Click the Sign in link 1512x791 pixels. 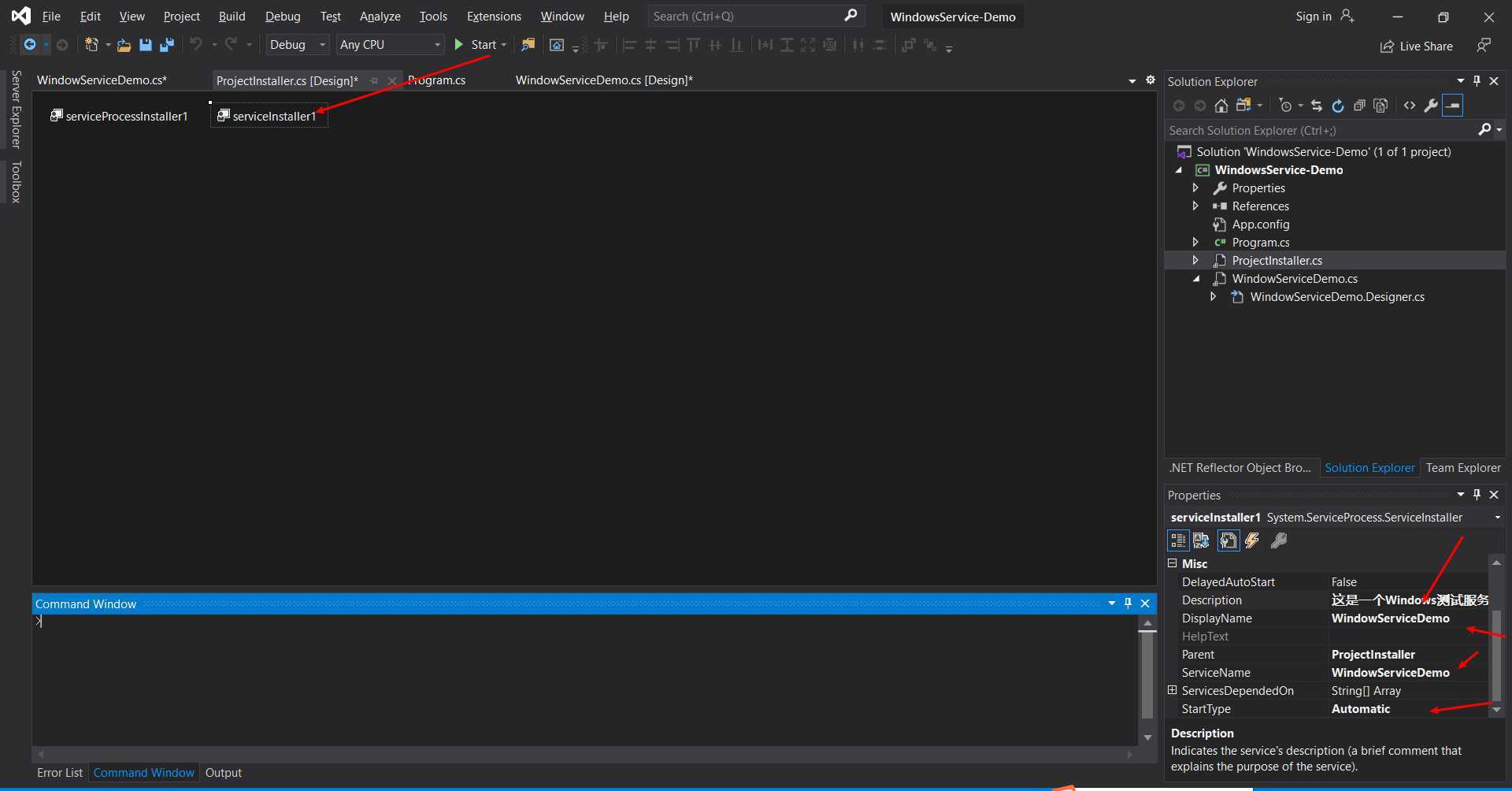(1314, 16)
